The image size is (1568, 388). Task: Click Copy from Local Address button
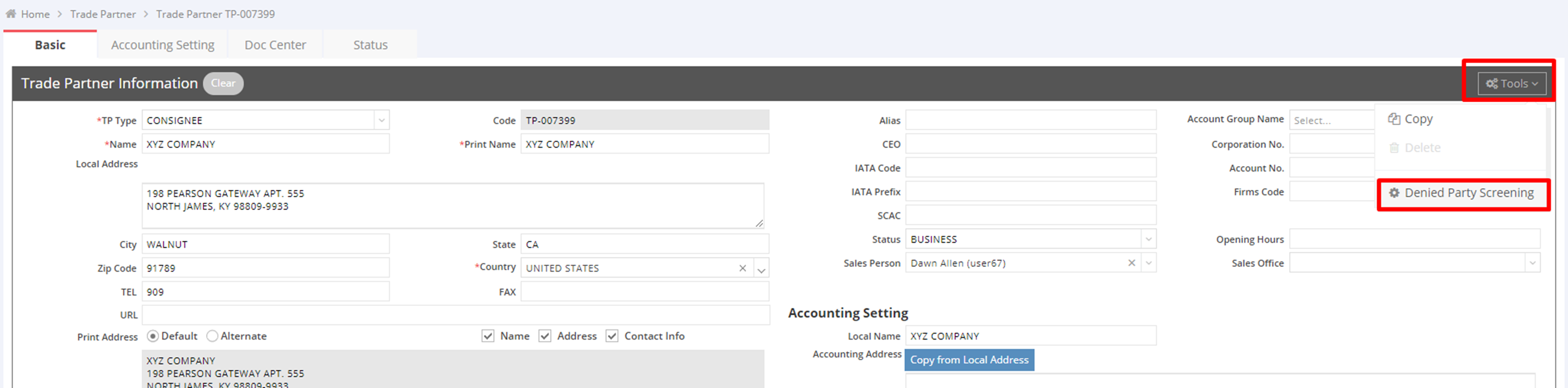969,360
